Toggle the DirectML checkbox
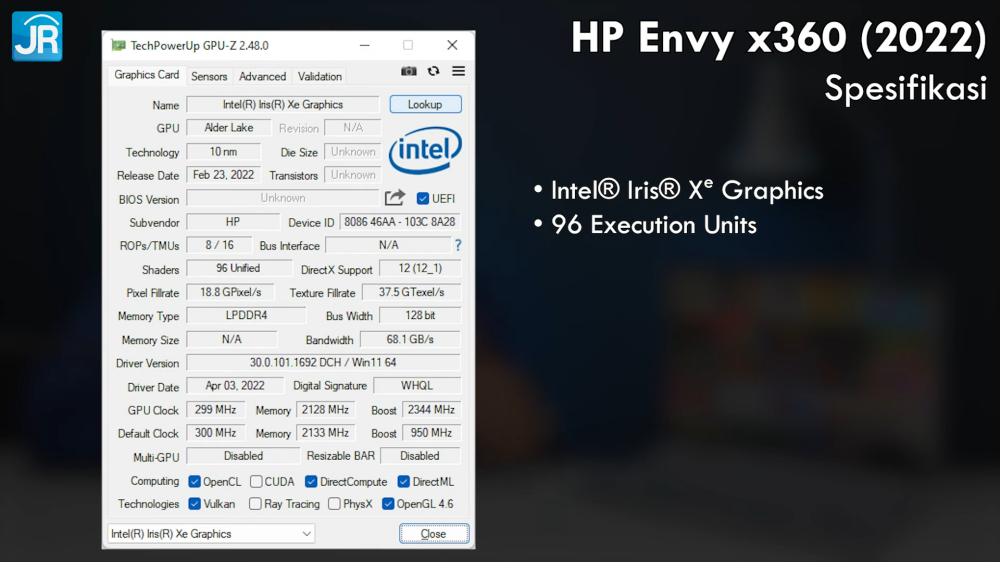1000x562 pixels. tap(403, 482)
